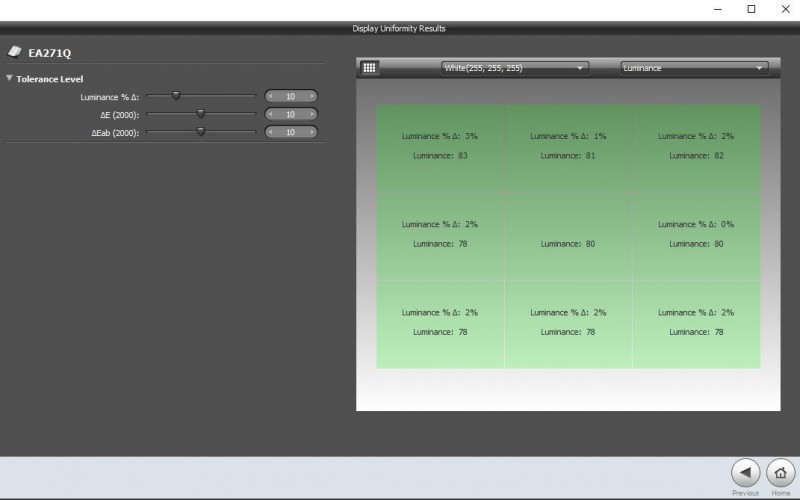Decrease the ΔE (2000) value

tap(270, 114)
